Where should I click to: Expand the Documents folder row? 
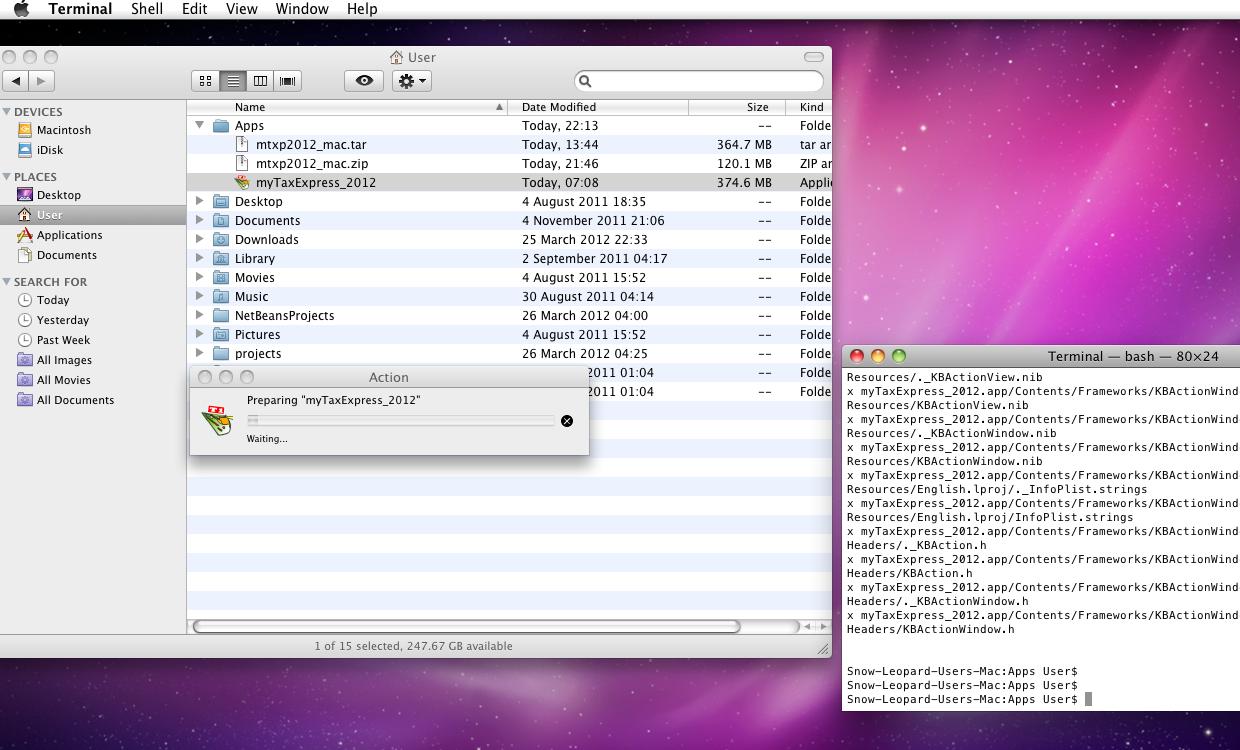coord(199,220)
